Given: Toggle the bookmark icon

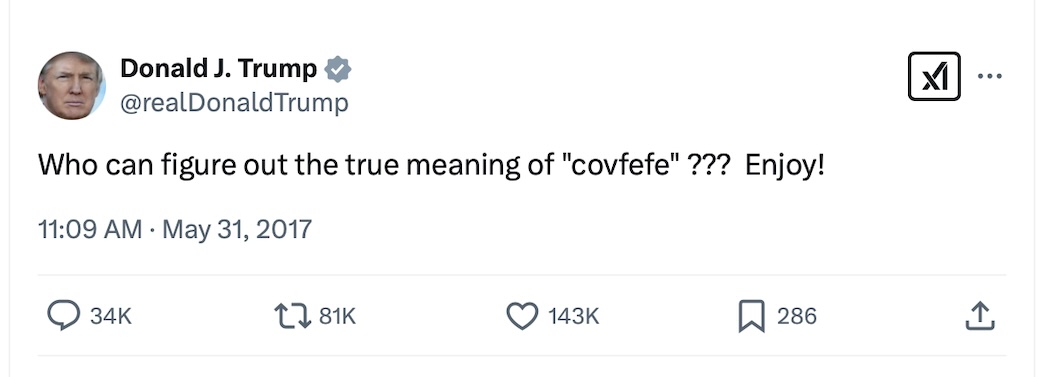Looking at the screenshot, I should [751, 316].
